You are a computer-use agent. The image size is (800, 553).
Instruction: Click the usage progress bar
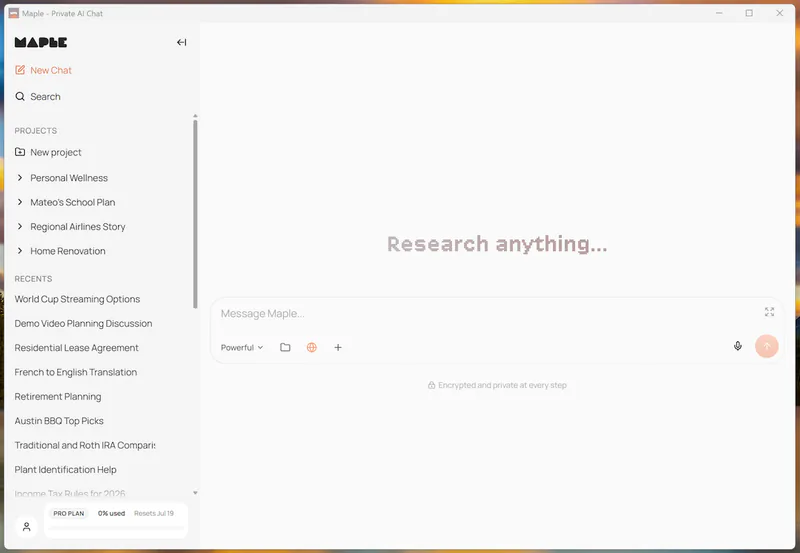116,528
